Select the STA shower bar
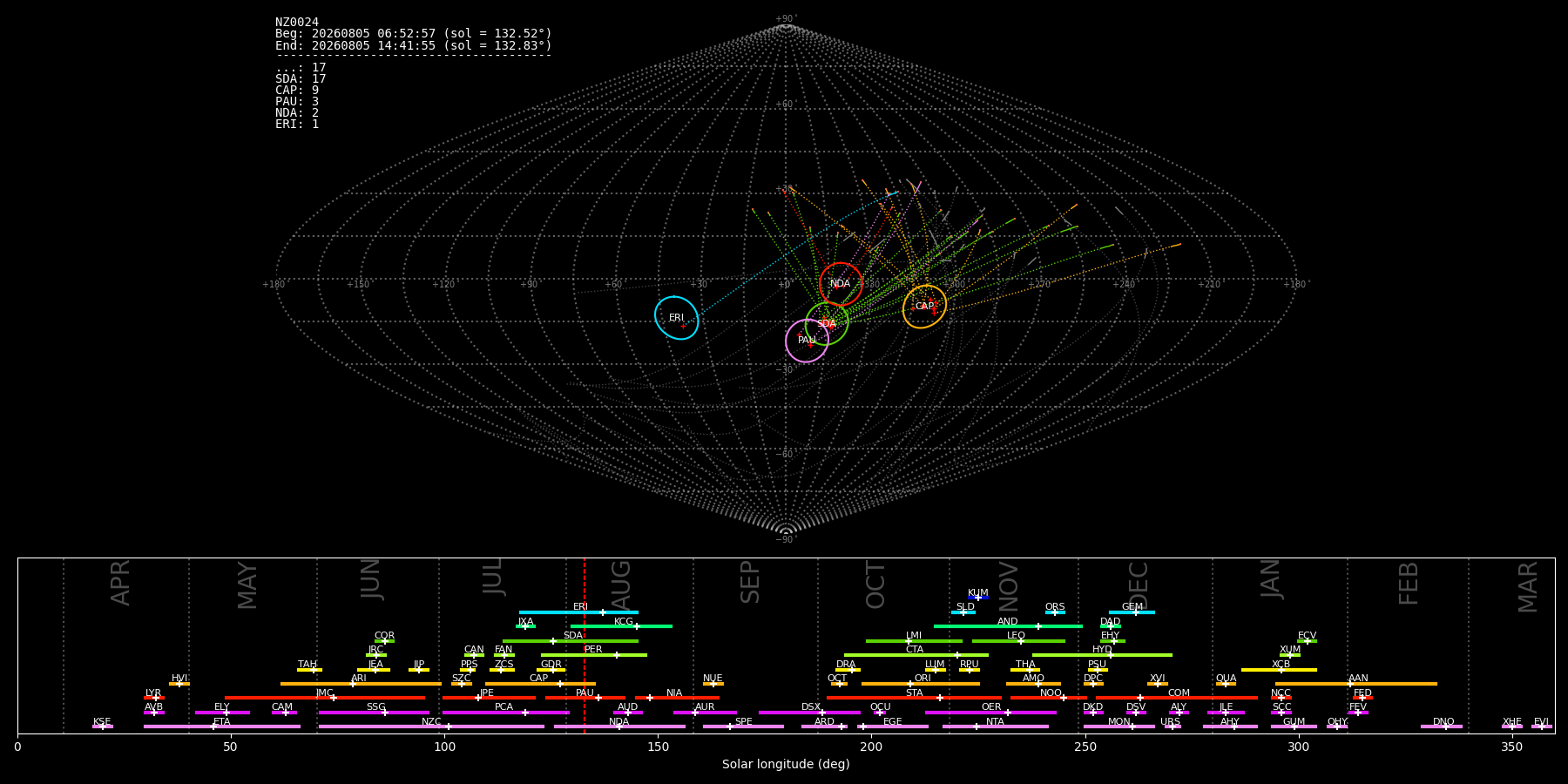1568x784 pixels. (914, 698)
